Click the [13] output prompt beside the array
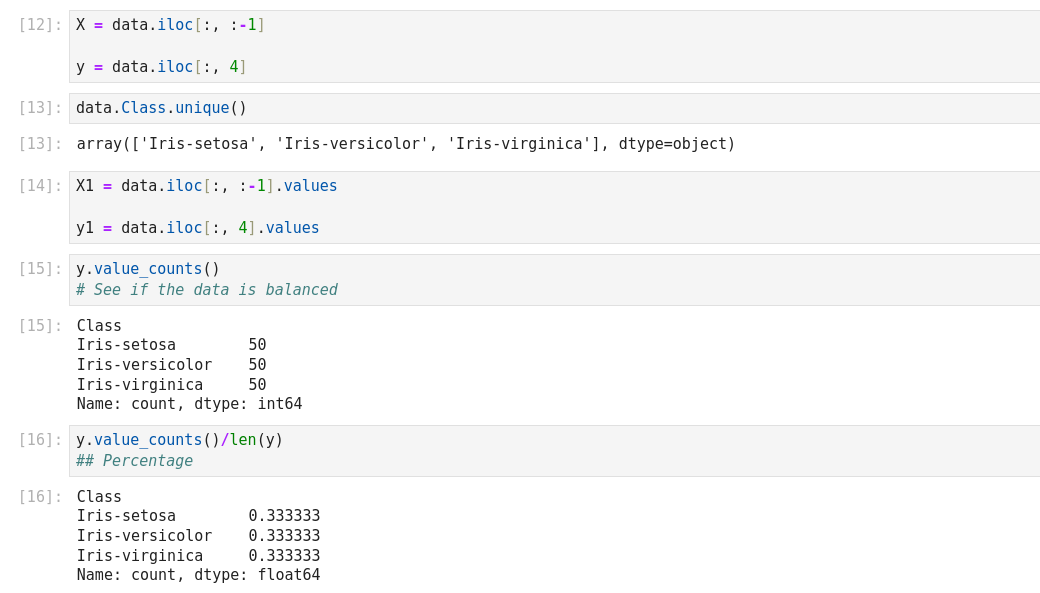The image size is (1040, 593). (40, 144)
